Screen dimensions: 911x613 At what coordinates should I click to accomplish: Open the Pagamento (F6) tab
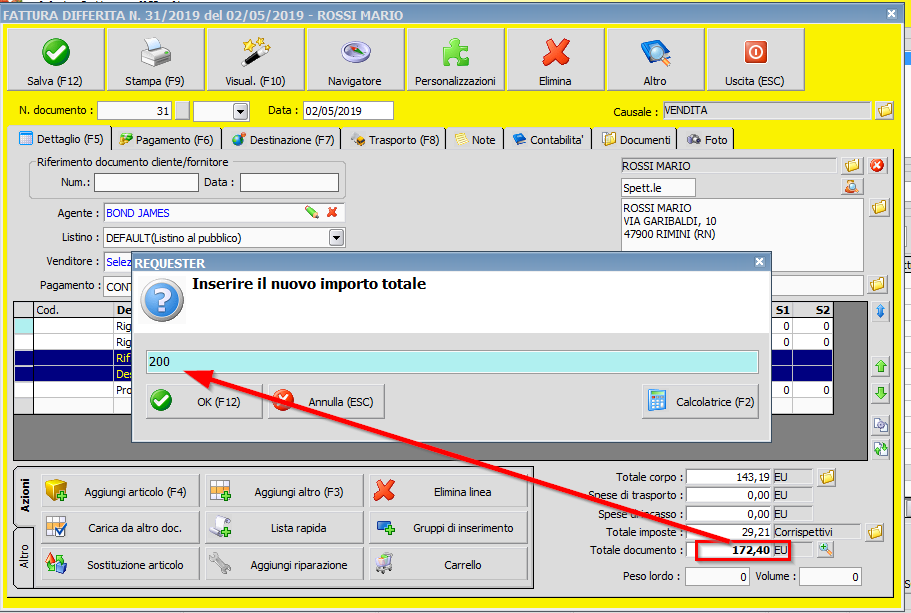tap(166, 139)
